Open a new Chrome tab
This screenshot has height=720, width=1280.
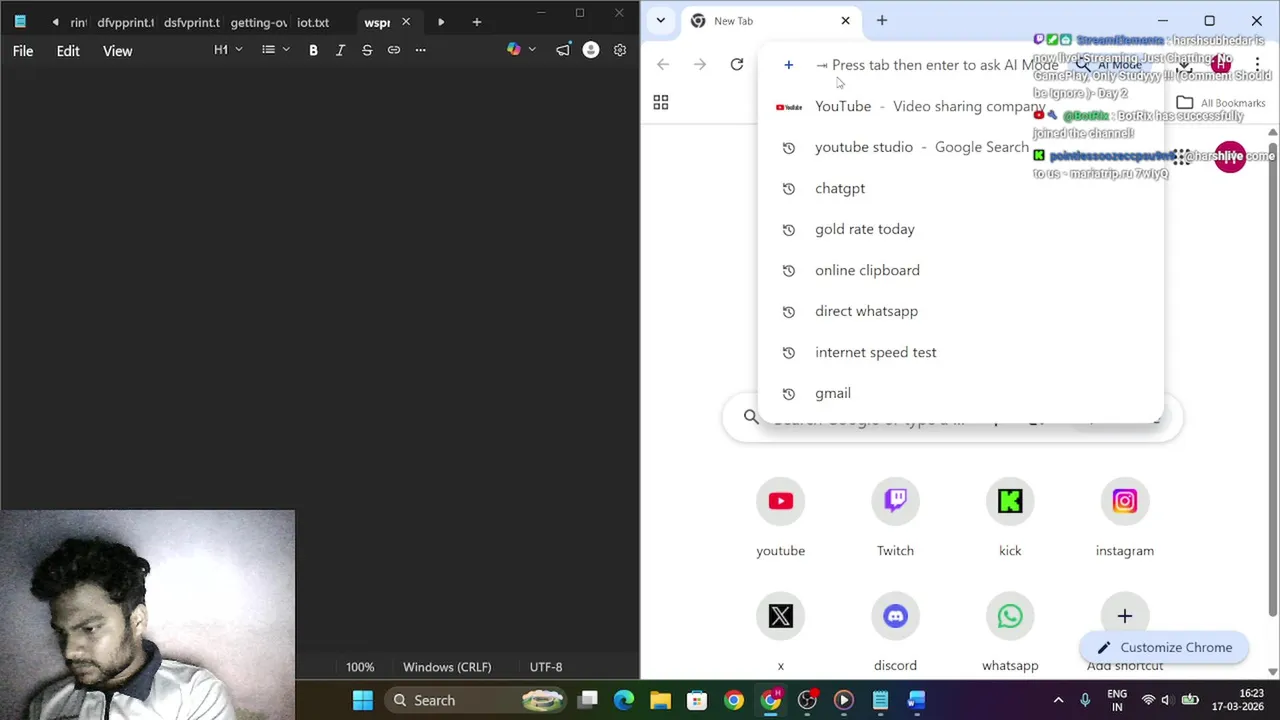[882, 20]
